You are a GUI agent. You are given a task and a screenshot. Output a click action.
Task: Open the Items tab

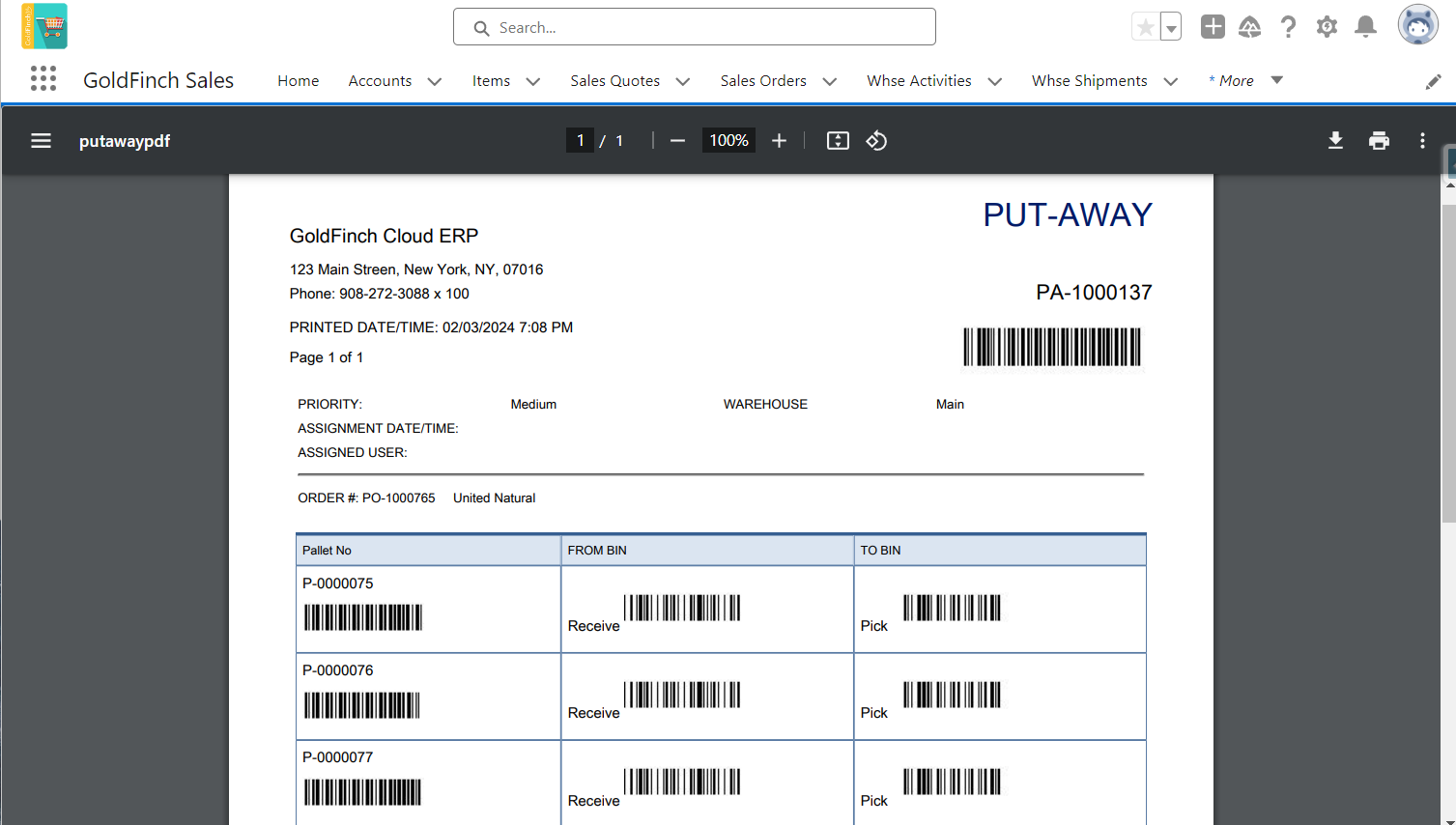491,81
